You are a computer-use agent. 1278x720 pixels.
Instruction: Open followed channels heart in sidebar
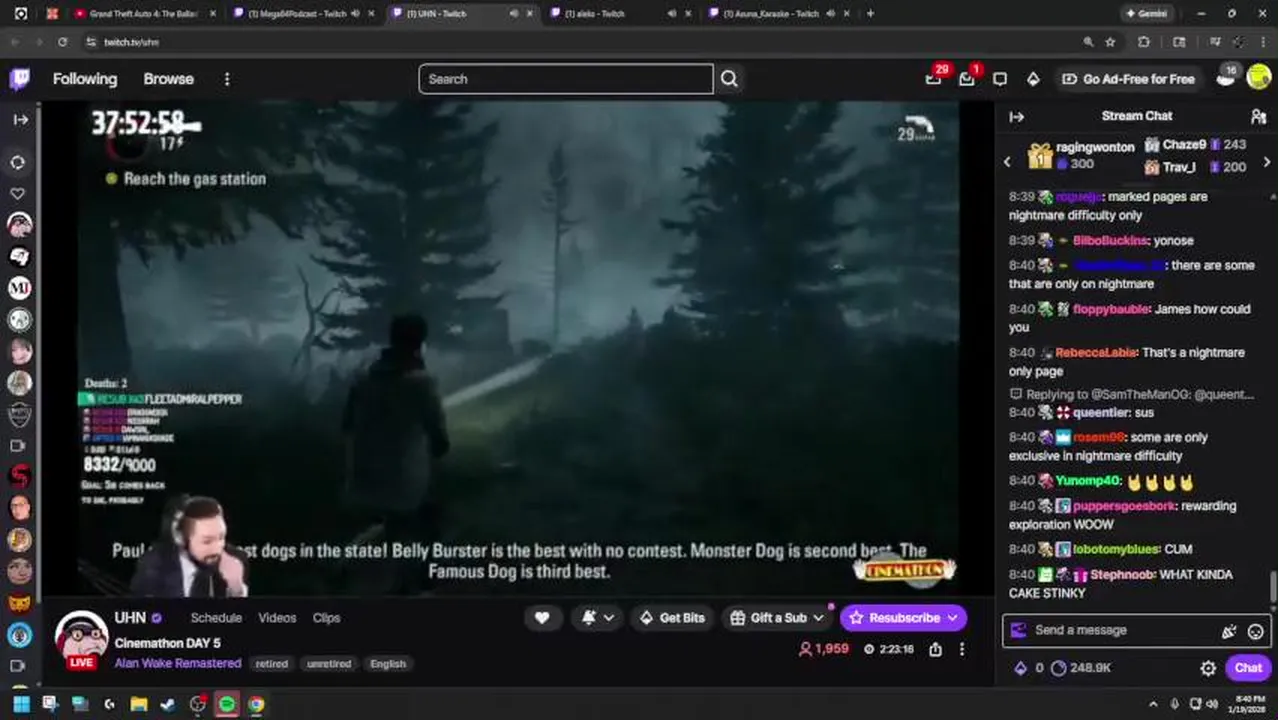[x=18, y=194]
